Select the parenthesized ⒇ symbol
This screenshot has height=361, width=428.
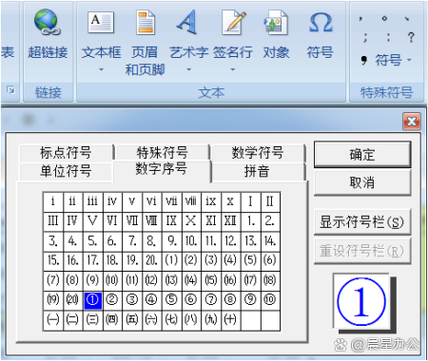point(72,300)
